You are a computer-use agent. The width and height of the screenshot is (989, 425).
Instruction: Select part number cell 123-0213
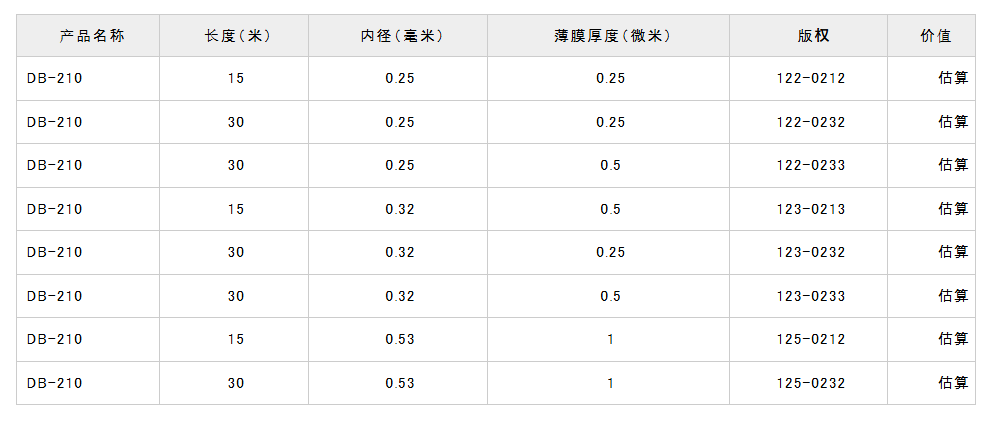coord(811,209)
